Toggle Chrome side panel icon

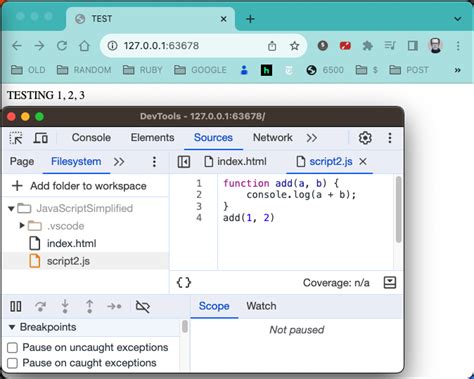coord(413,46)
